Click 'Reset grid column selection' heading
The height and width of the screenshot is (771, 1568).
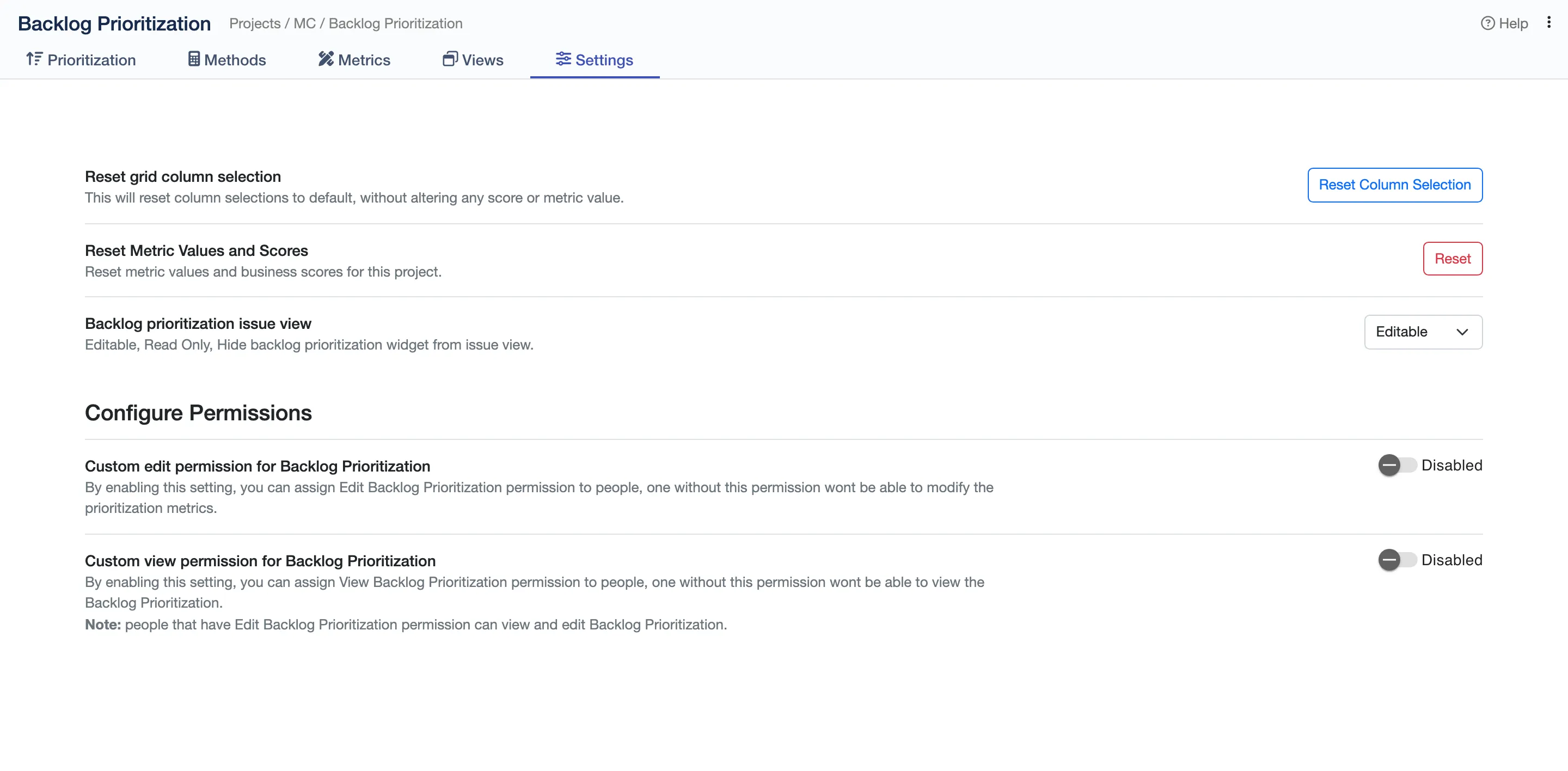tap(182, 176)
